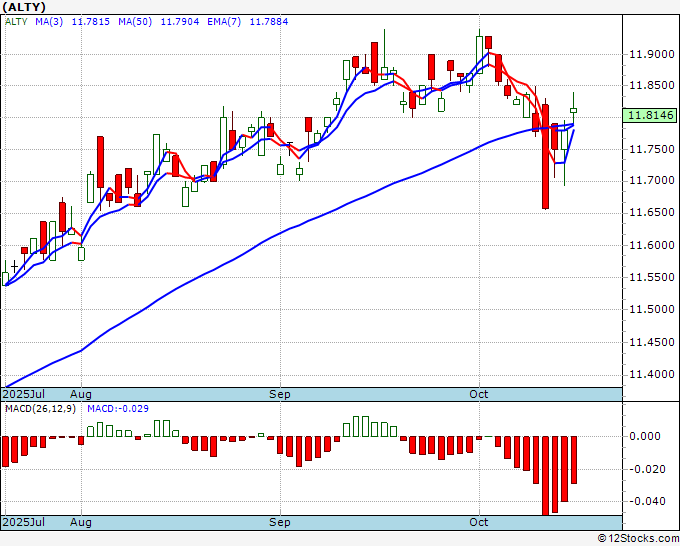Click the EMA(7) legend label

click(224, 22)
